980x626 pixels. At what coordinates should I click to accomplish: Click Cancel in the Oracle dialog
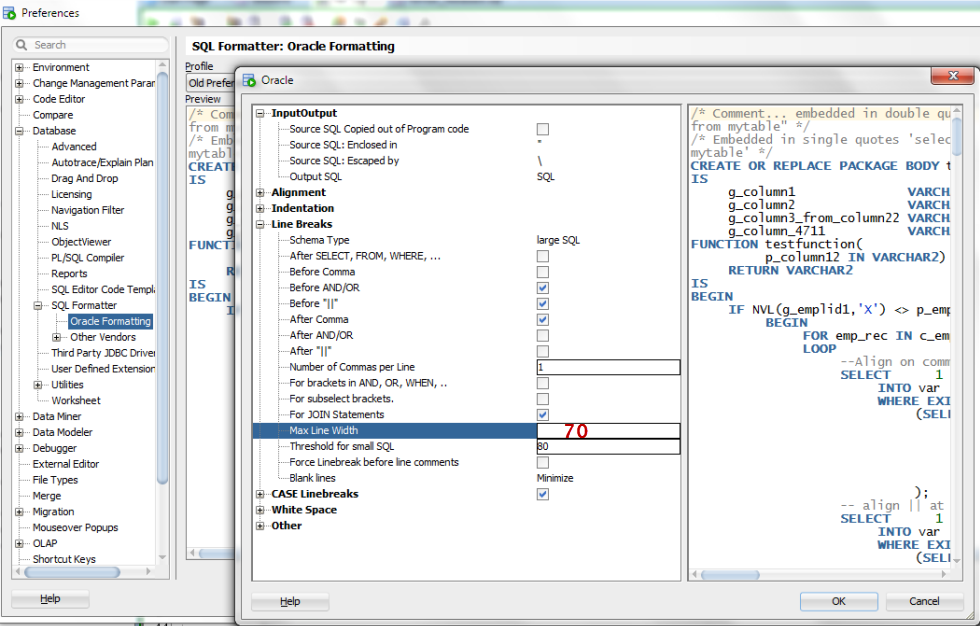(923, 601)
